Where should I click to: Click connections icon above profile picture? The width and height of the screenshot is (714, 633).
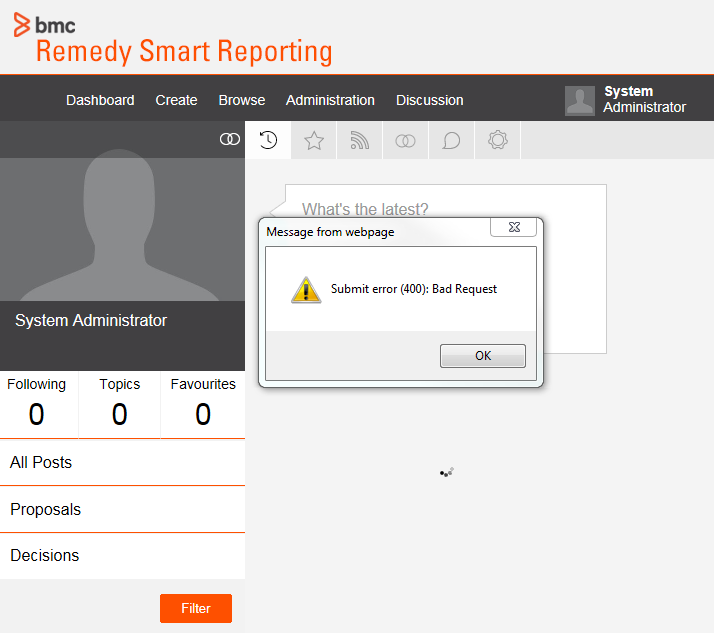click(230, 139)
